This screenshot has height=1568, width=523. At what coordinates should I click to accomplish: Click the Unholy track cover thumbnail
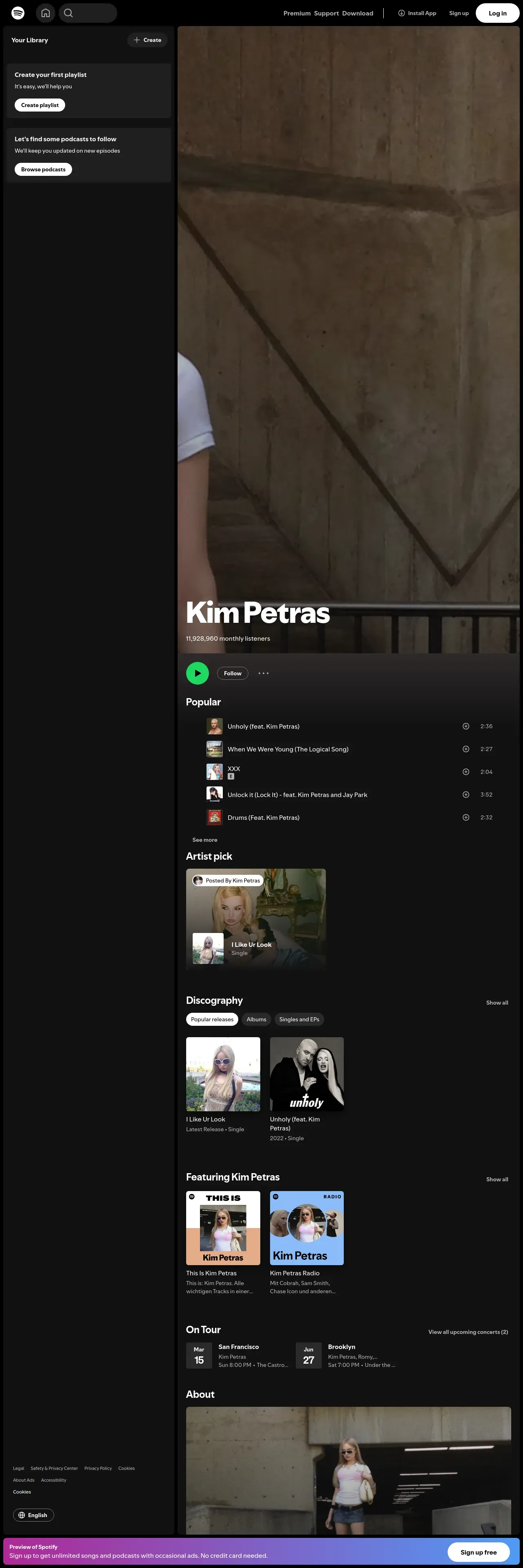214,726
